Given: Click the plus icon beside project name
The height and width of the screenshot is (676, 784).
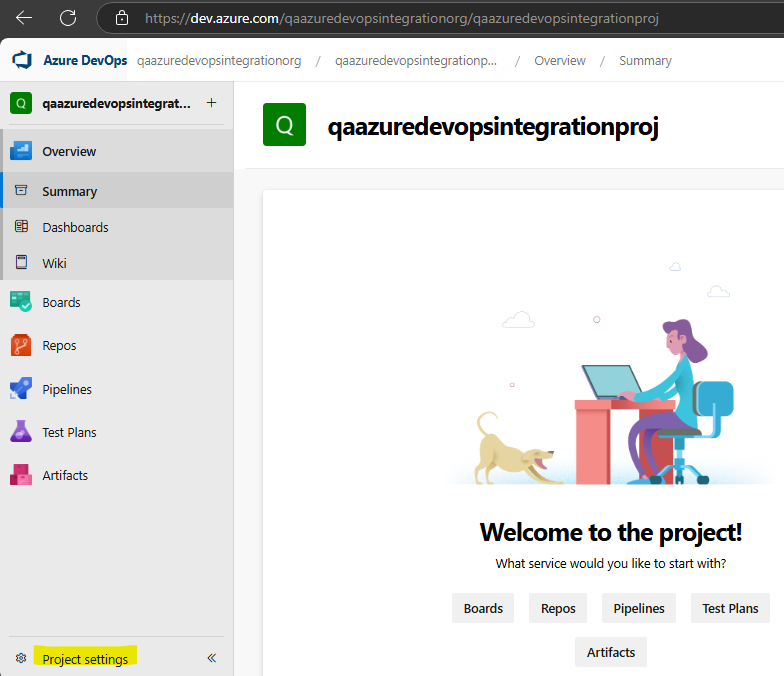Looking at the screenshot, I should [211, 103].
